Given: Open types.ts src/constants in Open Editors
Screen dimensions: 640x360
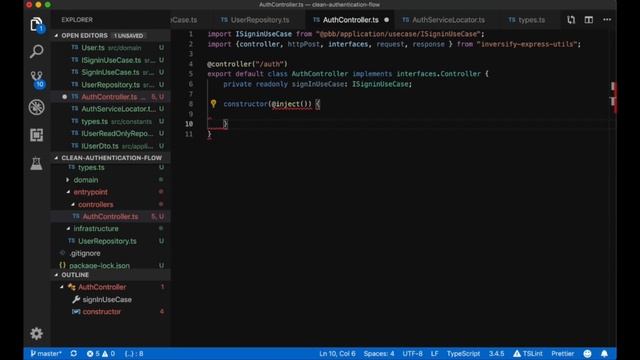Looking at the screenshot, I should click(x=110, y=121).
